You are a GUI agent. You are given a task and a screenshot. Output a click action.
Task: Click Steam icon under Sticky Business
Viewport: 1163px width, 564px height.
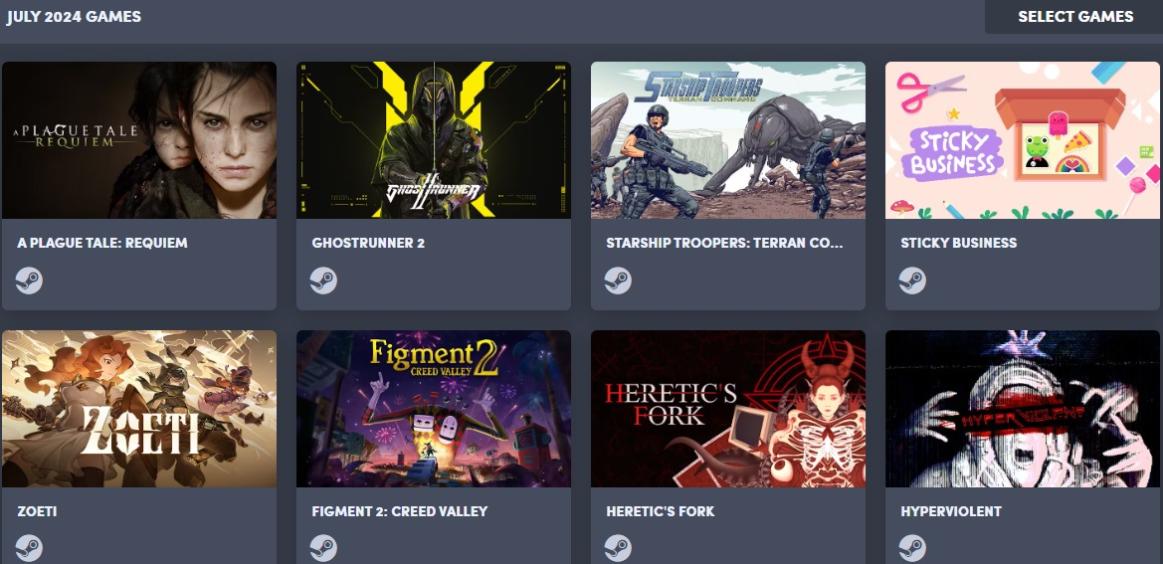tap(912, 281)
